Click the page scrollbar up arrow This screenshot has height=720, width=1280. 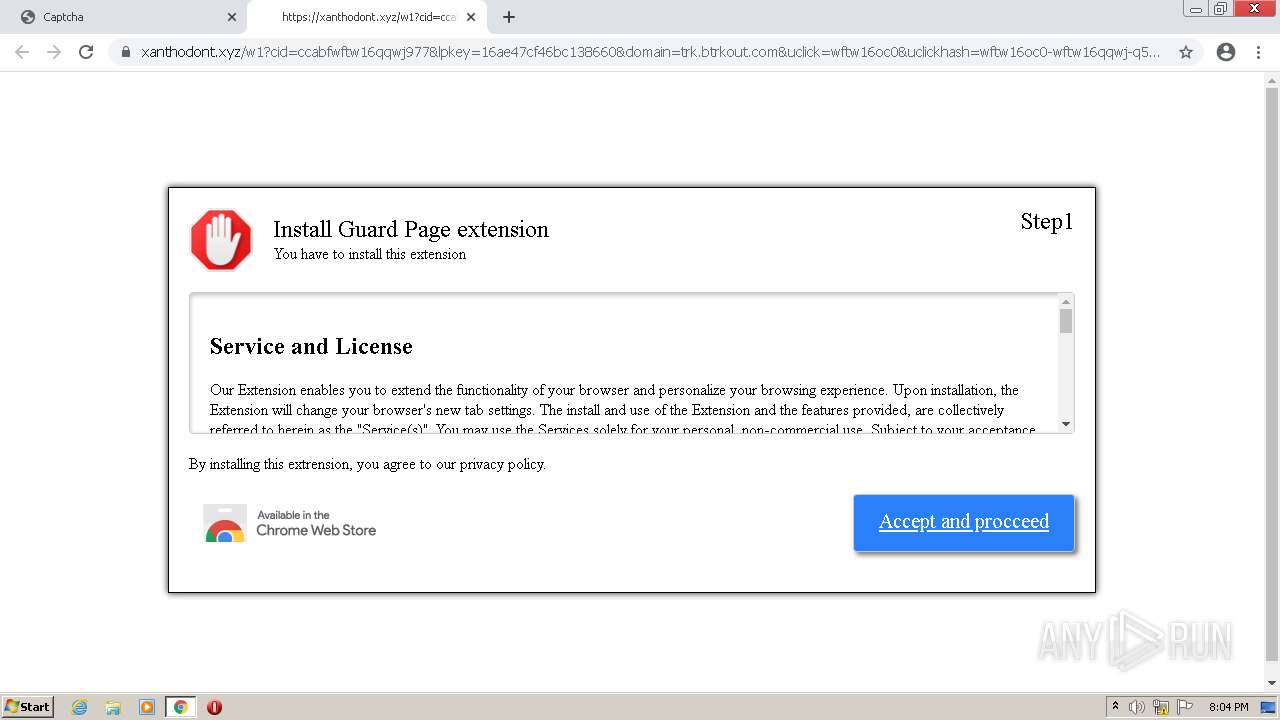click(1272, 81)
